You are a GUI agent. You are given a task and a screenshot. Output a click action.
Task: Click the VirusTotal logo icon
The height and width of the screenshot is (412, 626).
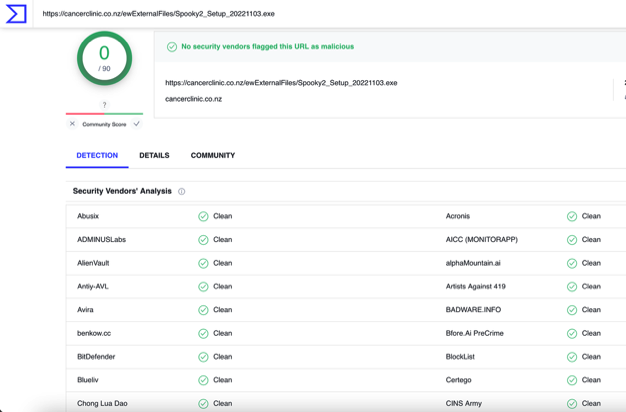pos(16,14)
